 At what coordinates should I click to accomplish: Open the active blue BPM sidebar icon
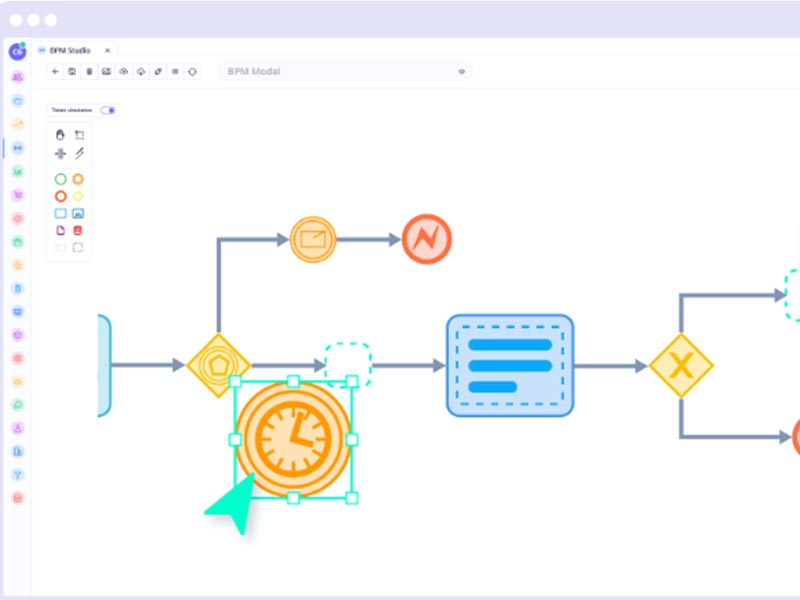point(17,148)
